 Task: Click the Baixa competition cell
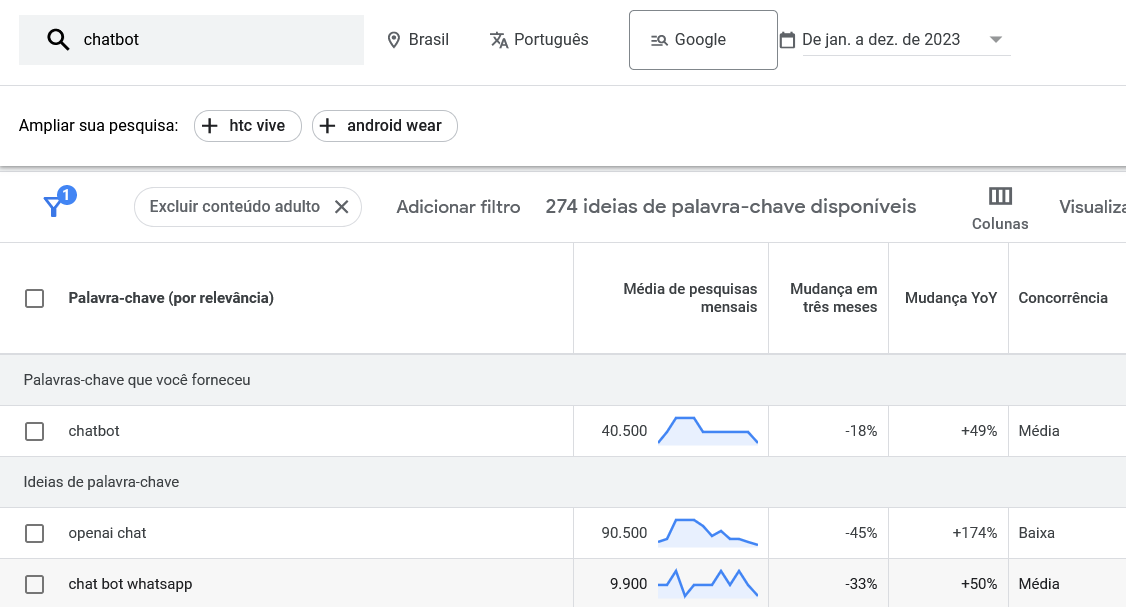[x=1036, y=533]
